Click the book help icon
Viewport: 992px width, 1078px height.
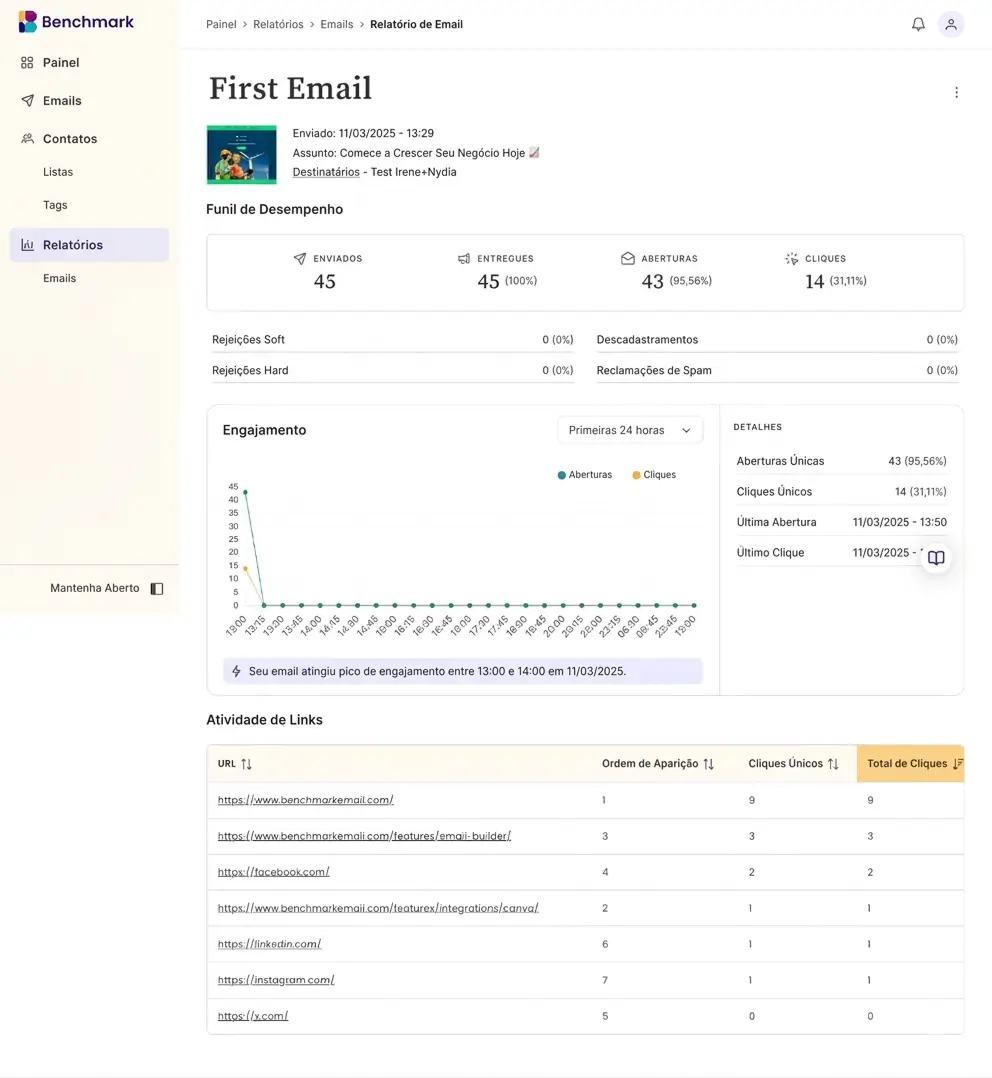tap(936, 558)
